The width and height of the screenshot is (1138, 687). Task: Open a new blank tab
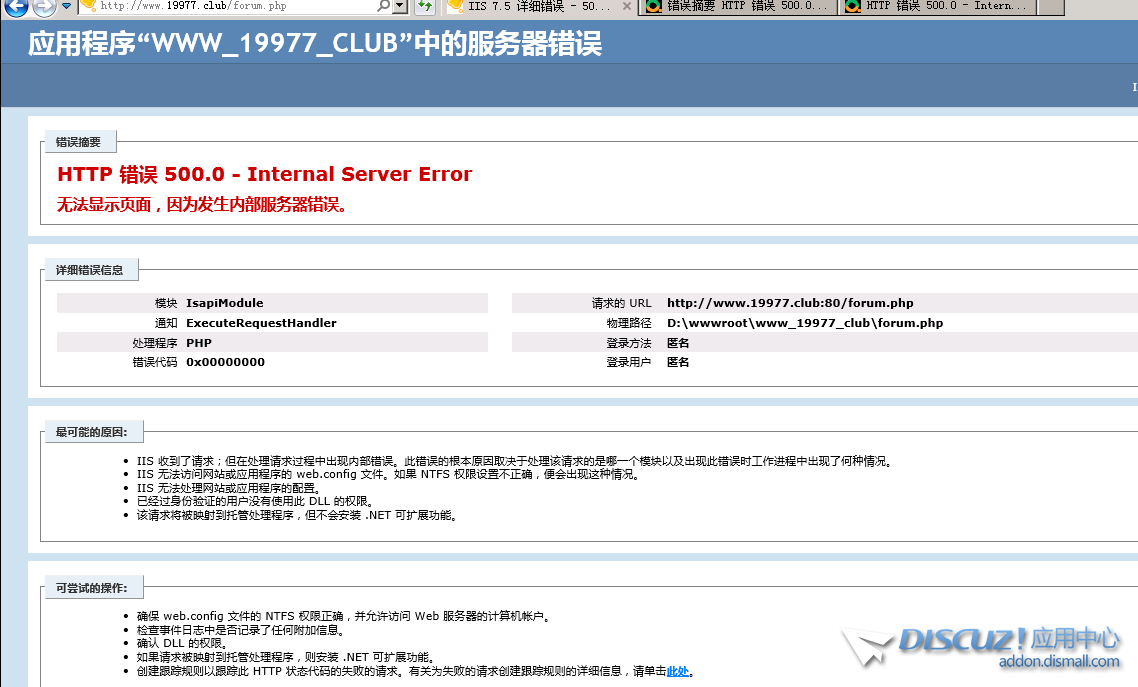[1052, 7]
